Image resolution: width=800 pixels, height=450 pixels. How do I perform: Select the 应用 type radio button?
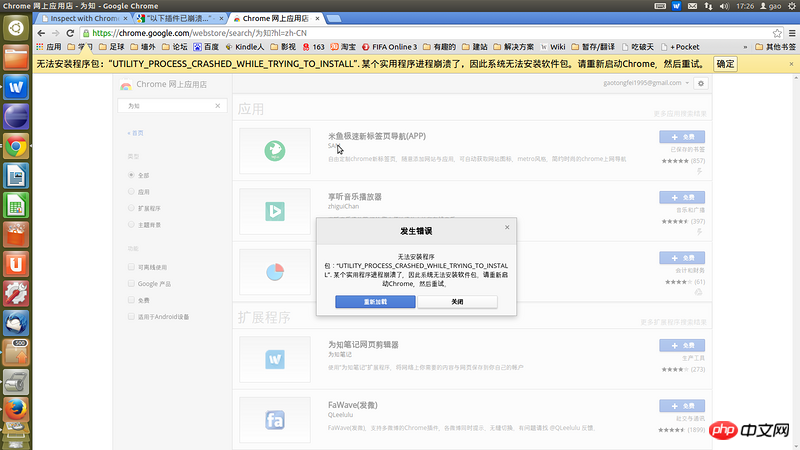(x=131, y=192)
